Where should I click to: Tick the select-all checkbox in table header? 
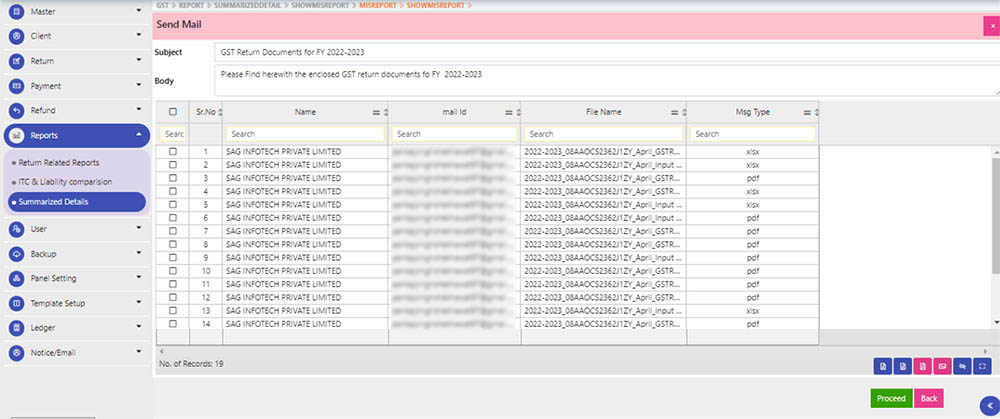click(173, 112)
